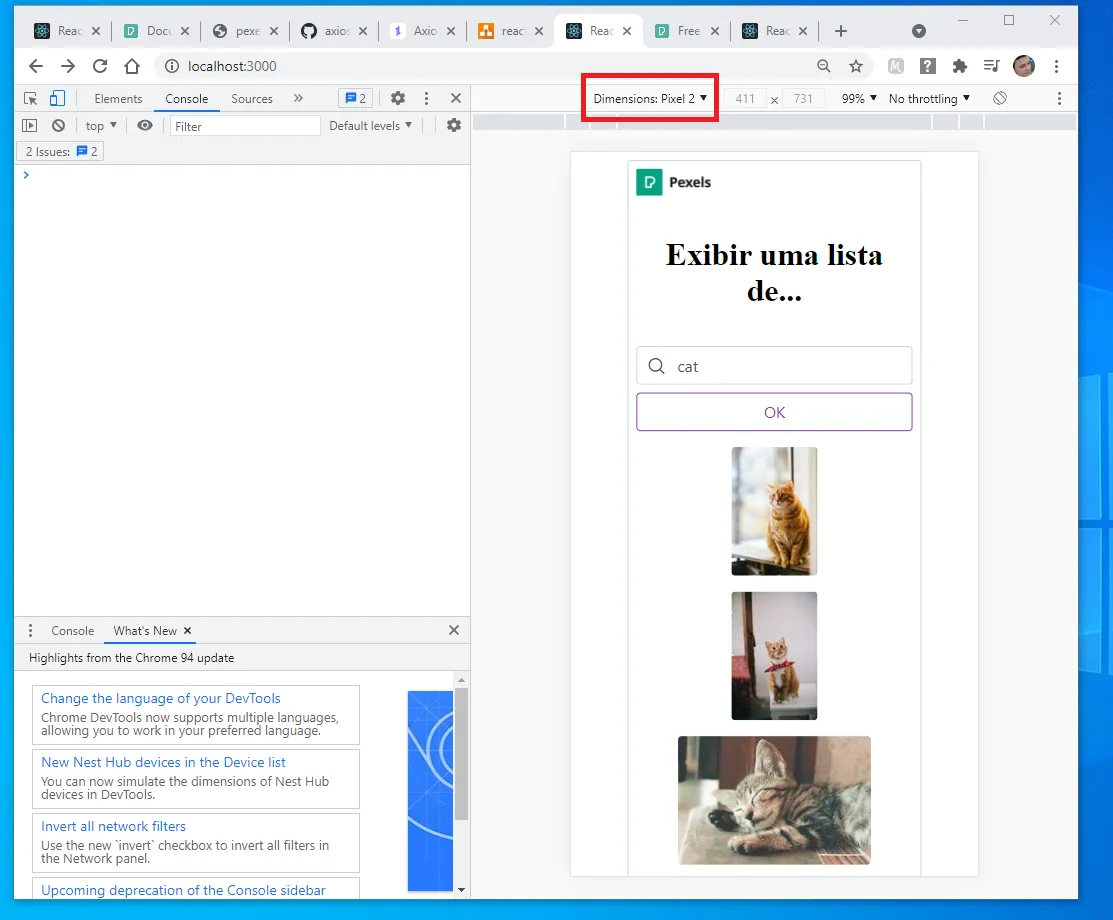Image resolution: width=1113 pixels, height=920 pixels.
Task: Select the inspect element picker icon
Action: click(x=30, y=99)
